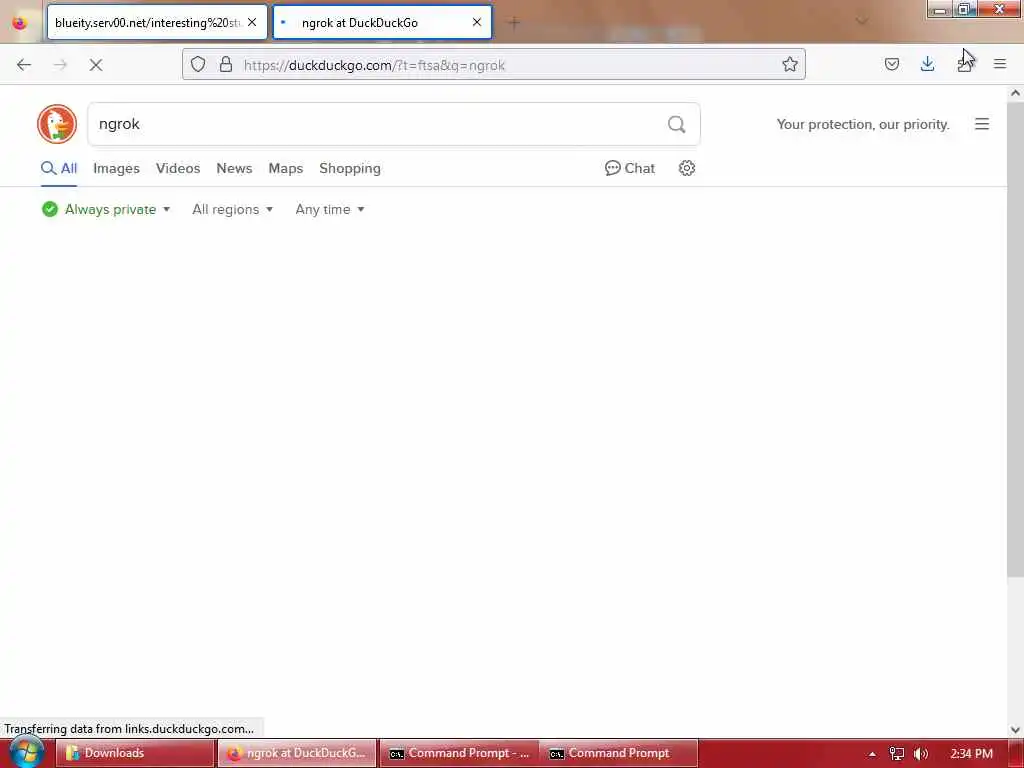Image resolution: width=1024 pixels, height=768 pixels.
Task: Switch to News results
Action: [234, 168]
